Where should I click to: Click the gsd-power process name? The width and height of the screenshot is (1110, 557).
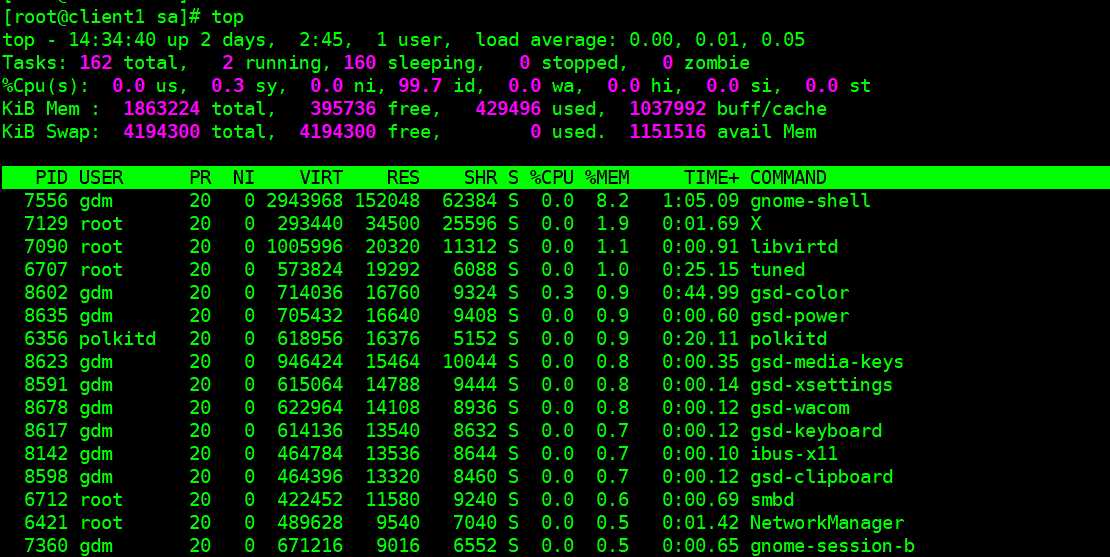click(799, 316)
